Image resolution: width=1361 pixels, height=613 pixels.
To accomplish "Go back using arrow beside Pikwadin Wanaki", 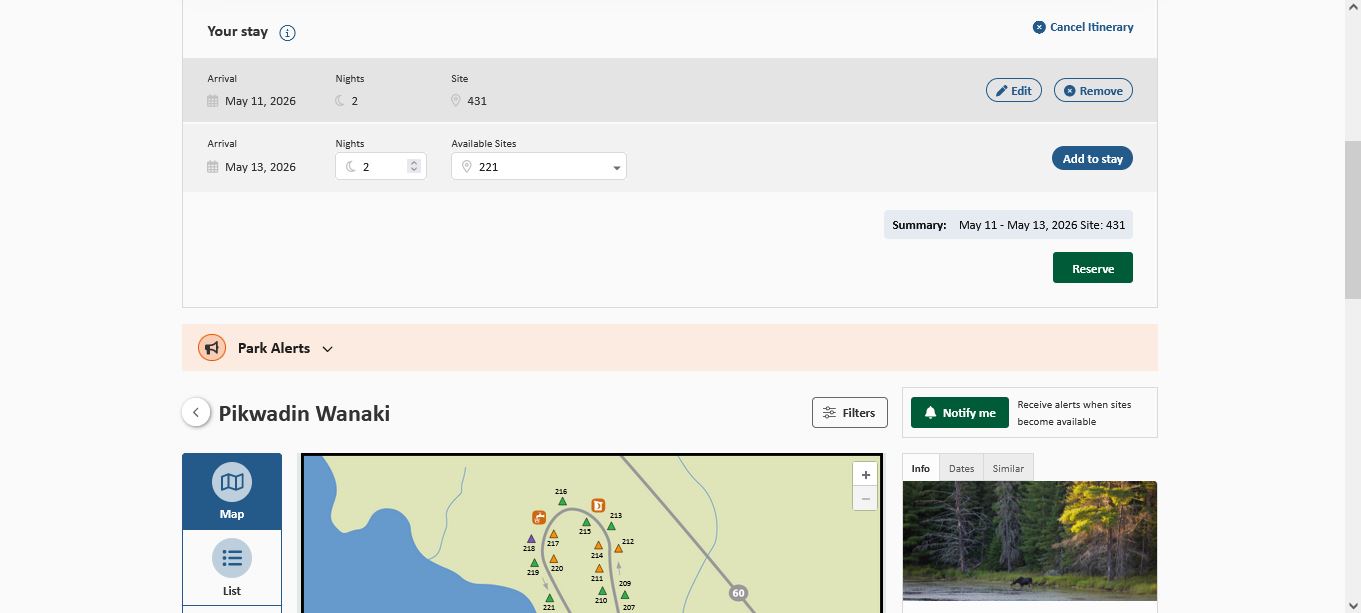I will [x=196, y=412].
